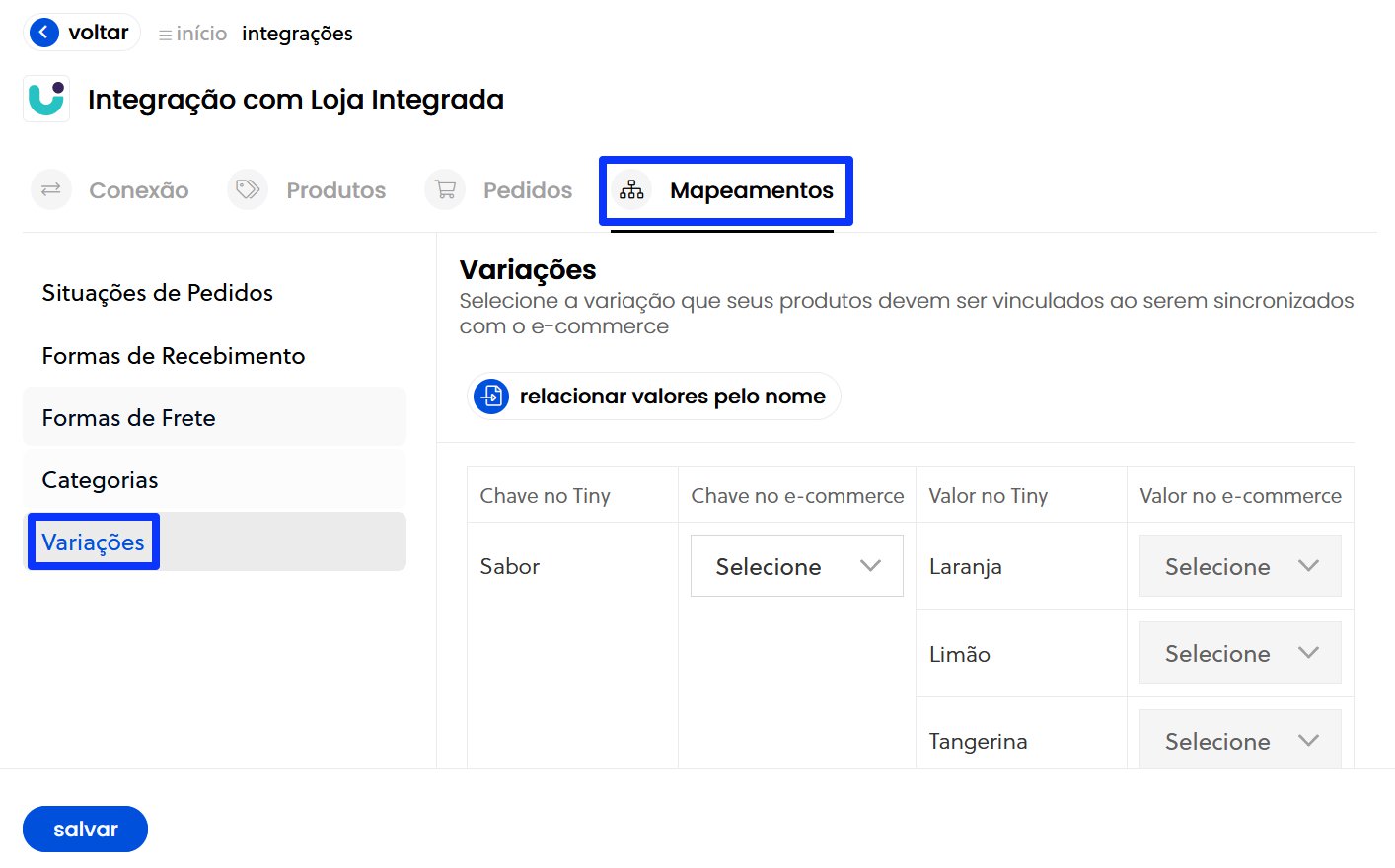Image resolution: width=1395 pixels, height=868 pixels.
Task: Select Variações in the sidebar
Action: (x=215, y=542)
